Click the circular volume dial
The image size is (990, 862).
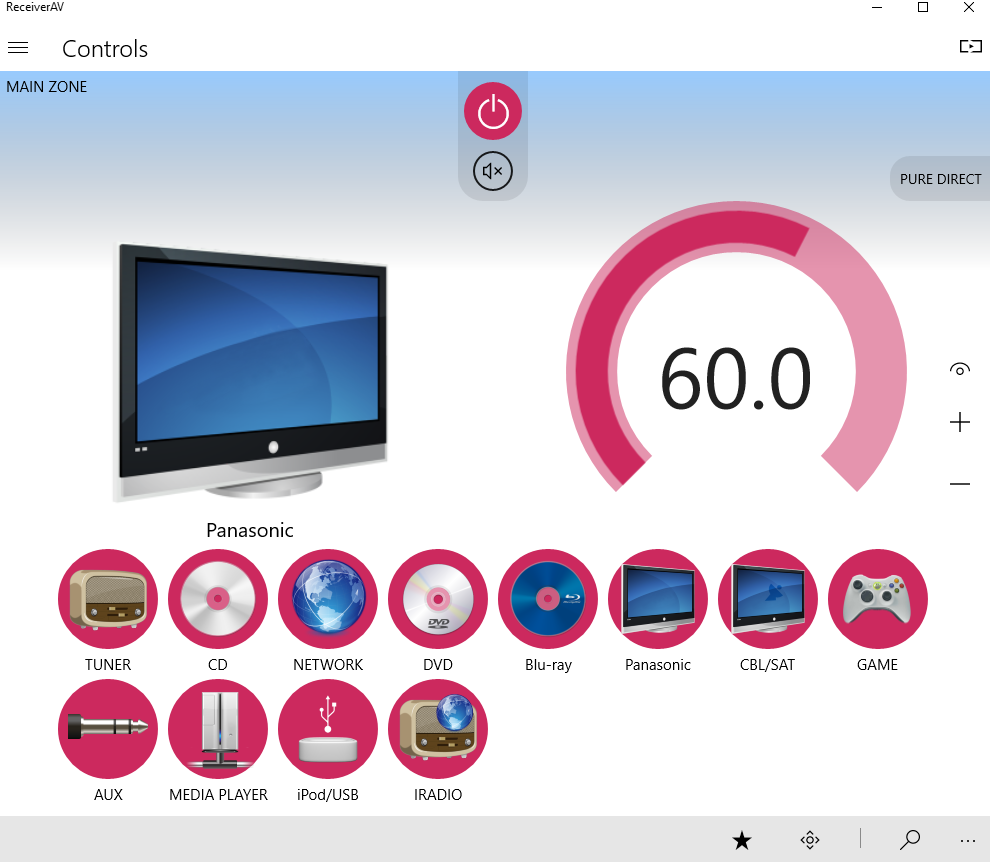736,377
